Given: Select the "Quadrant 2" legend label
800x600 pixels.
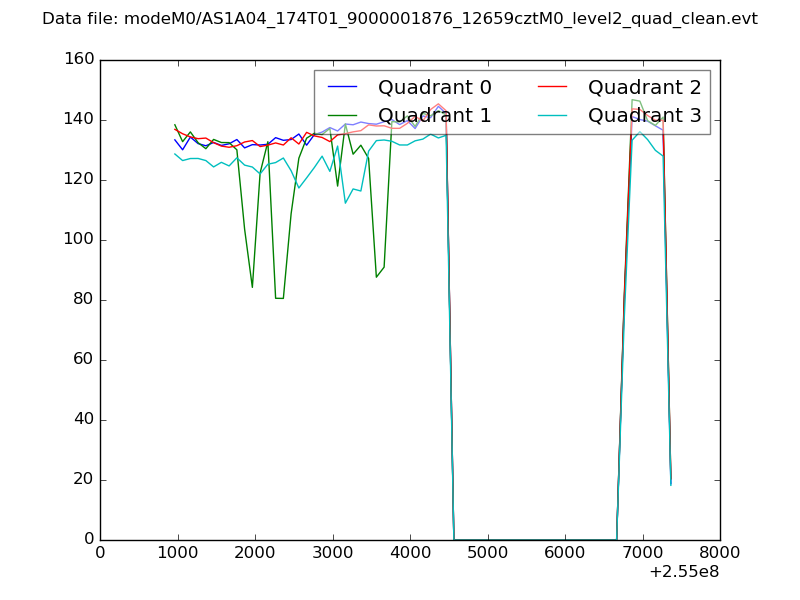Looking at the screenshot, I should point(644,87).
